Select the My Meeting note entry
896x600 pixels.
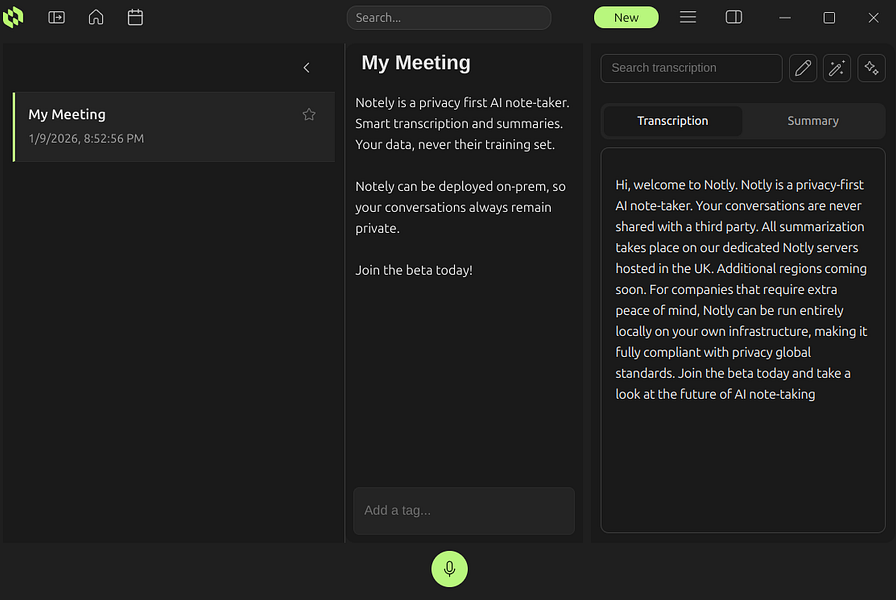pyautogui.click(x=174, y=127)
